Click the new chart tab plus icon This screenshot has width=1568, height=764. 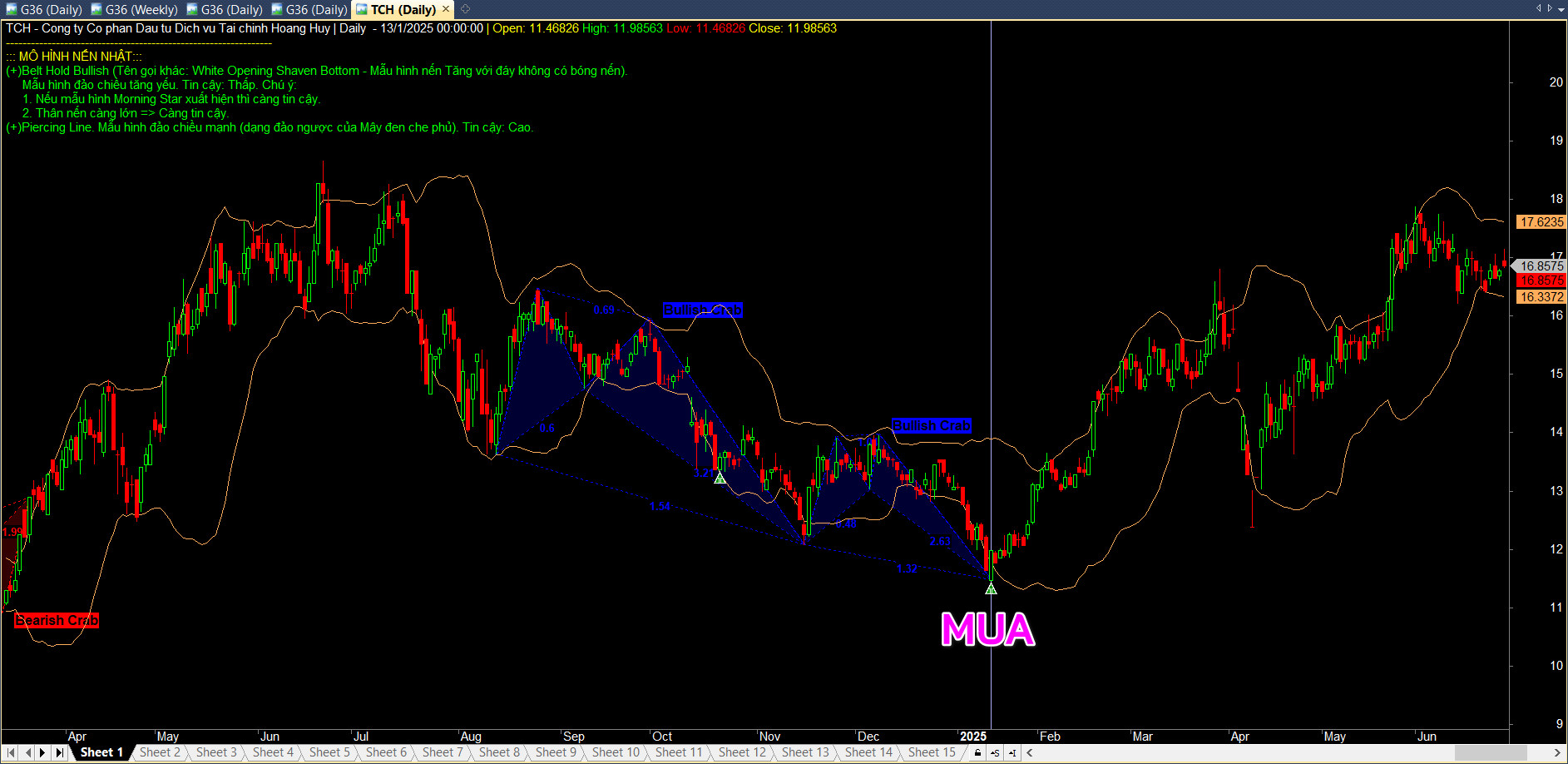465,9
